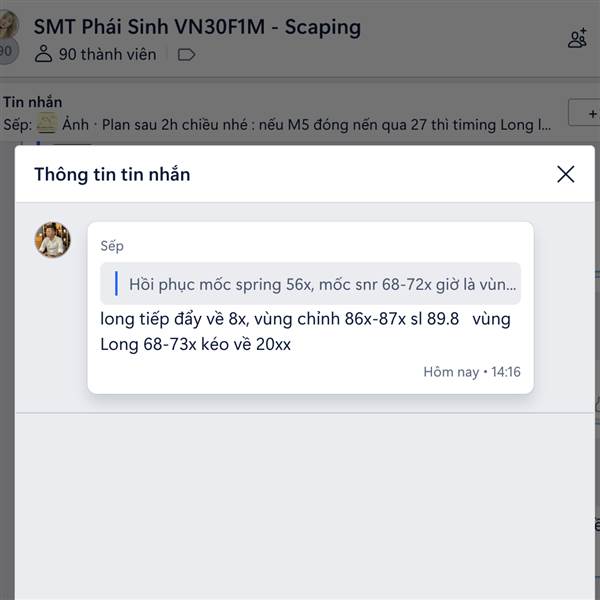The image size is (600, 600).
Task: Open pinned image thumbnail from Sếp
Action: coord(47,123)
